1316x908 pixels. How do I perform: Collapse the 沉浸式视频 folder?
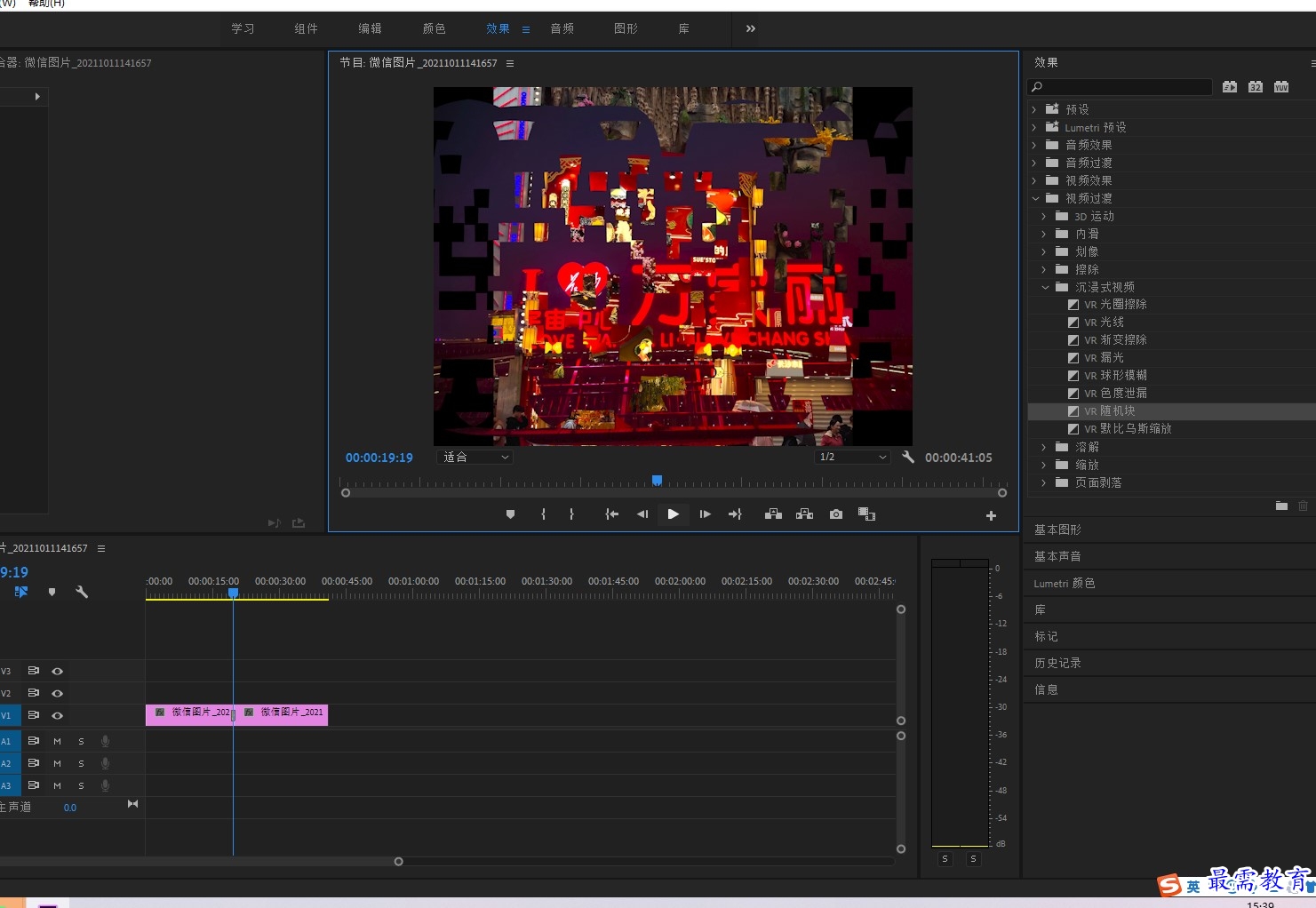coord(1045,287)
